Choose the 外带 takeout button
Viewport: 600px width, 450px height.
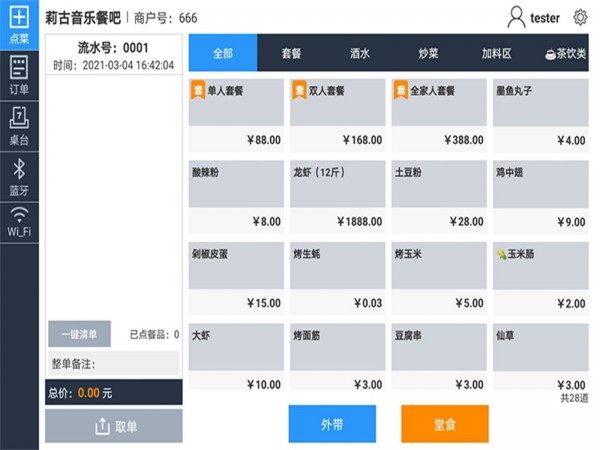[332, 424]
